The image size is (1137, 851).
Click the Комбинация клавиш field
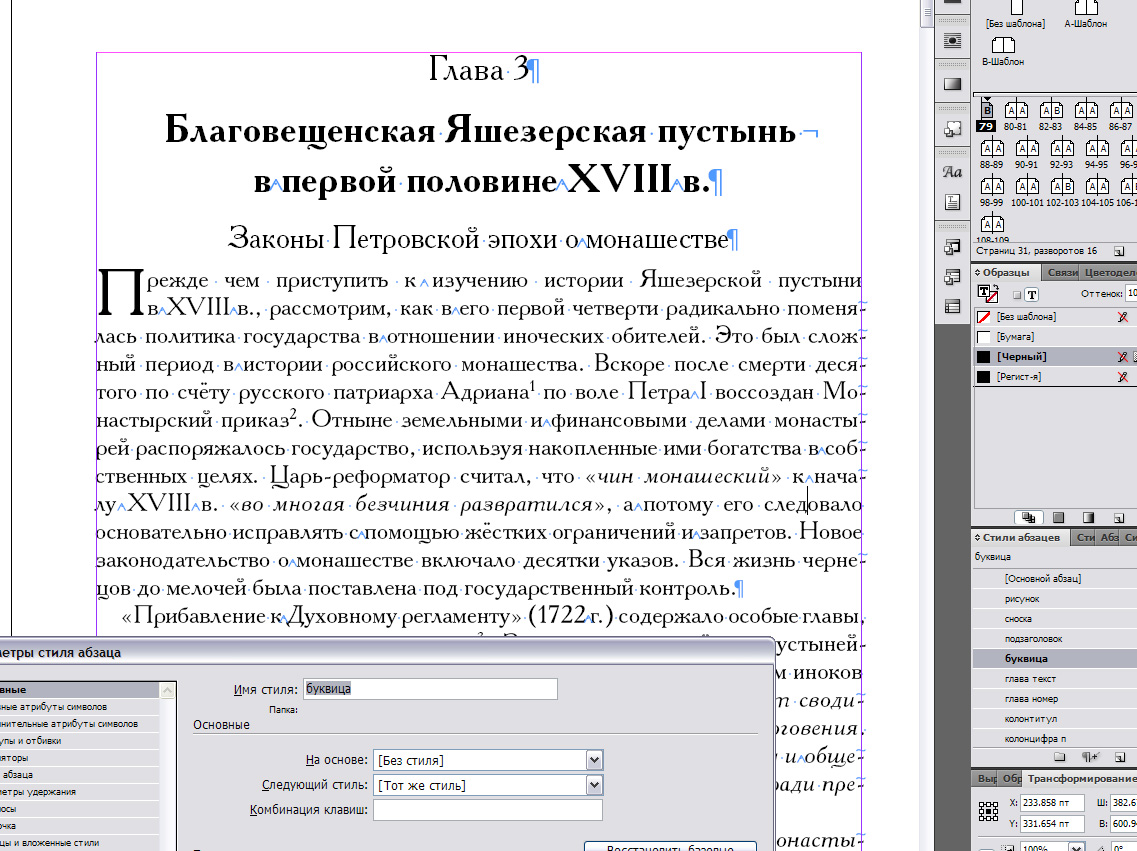tap(488, 810)
